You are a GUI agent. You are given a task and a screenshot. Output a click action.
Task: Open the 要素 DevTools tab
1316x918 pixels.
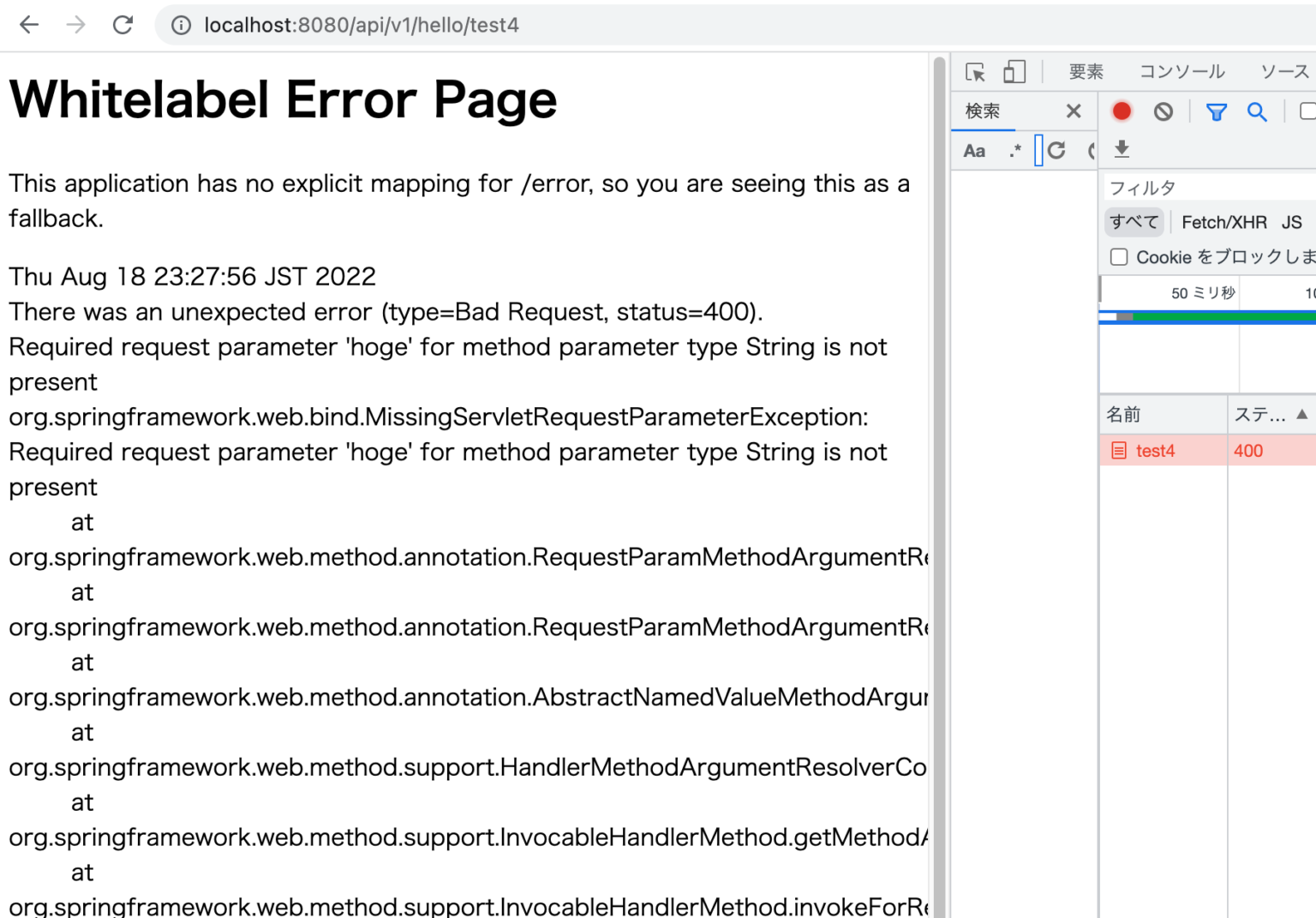1086,72
